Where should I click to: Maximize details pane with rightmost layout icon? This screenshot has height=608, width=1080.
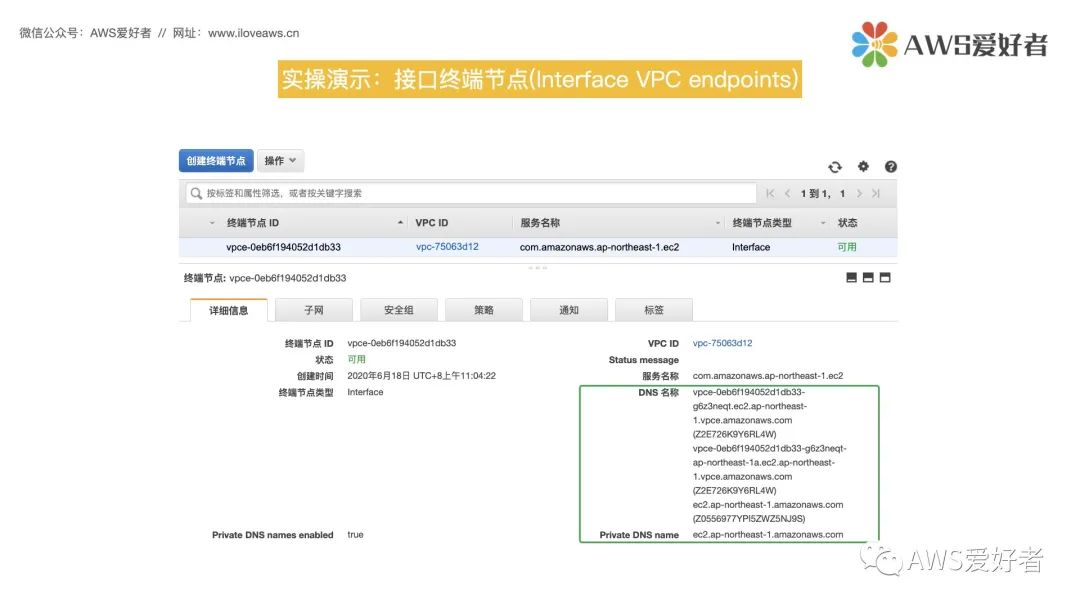[885, 277]
